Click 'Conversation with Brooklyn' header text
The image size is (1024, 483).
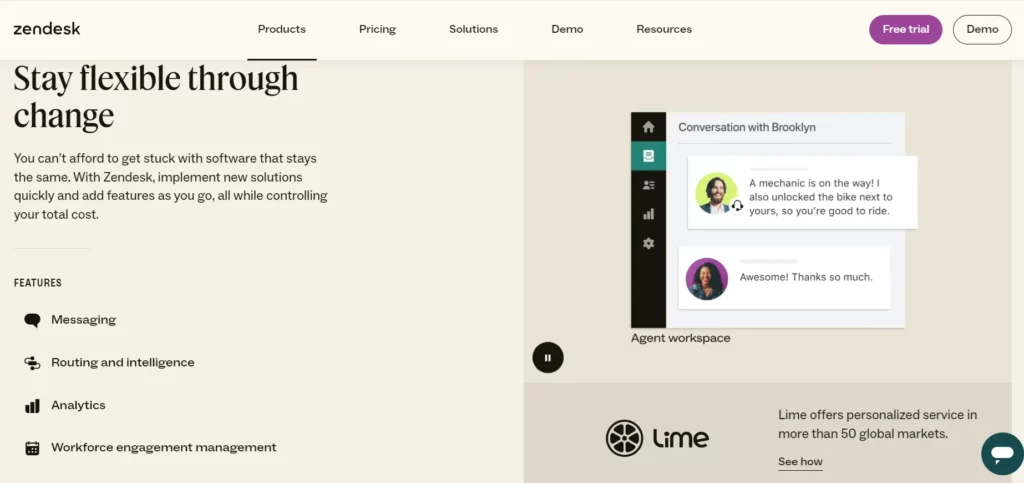click(x=747, y=127)
